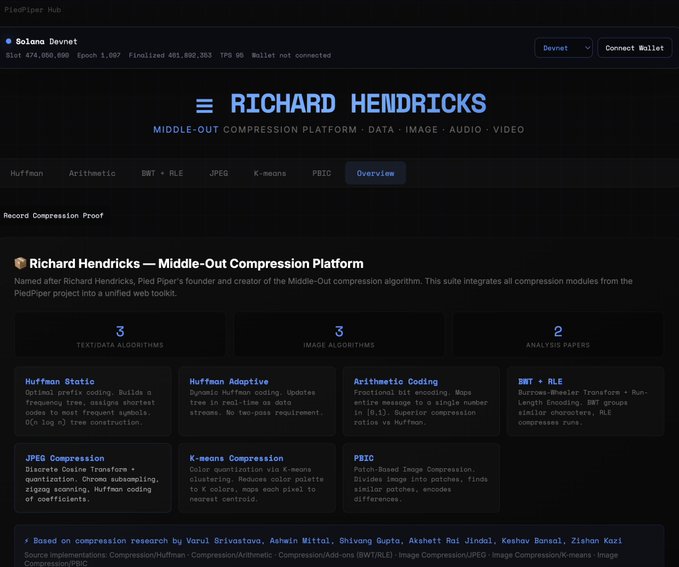679x567 pixels.
Task: Click the TPS 95 status value
Action: (x=232, y=55)
